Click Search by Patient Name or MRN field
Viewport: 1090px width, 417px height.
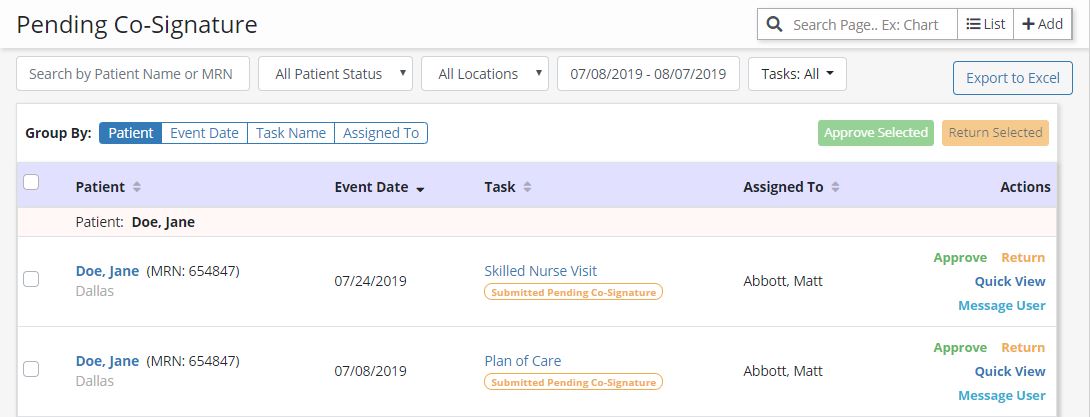133,74
